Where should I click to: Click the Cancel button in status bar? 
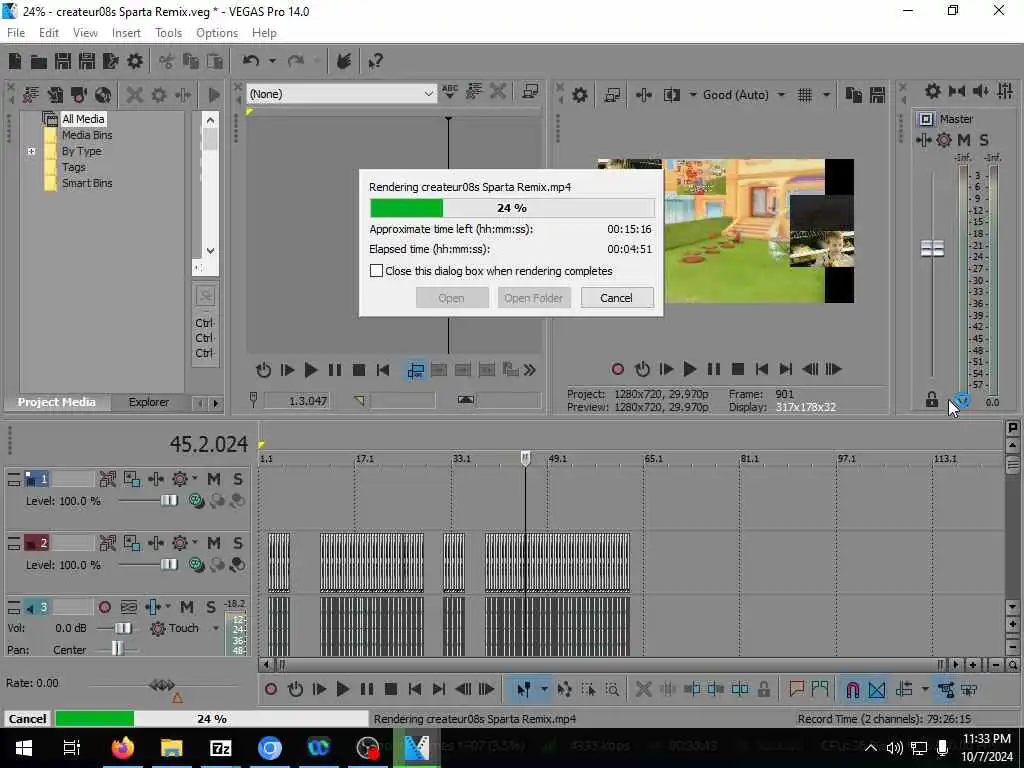pyautogui.click(x=27, y=718)
